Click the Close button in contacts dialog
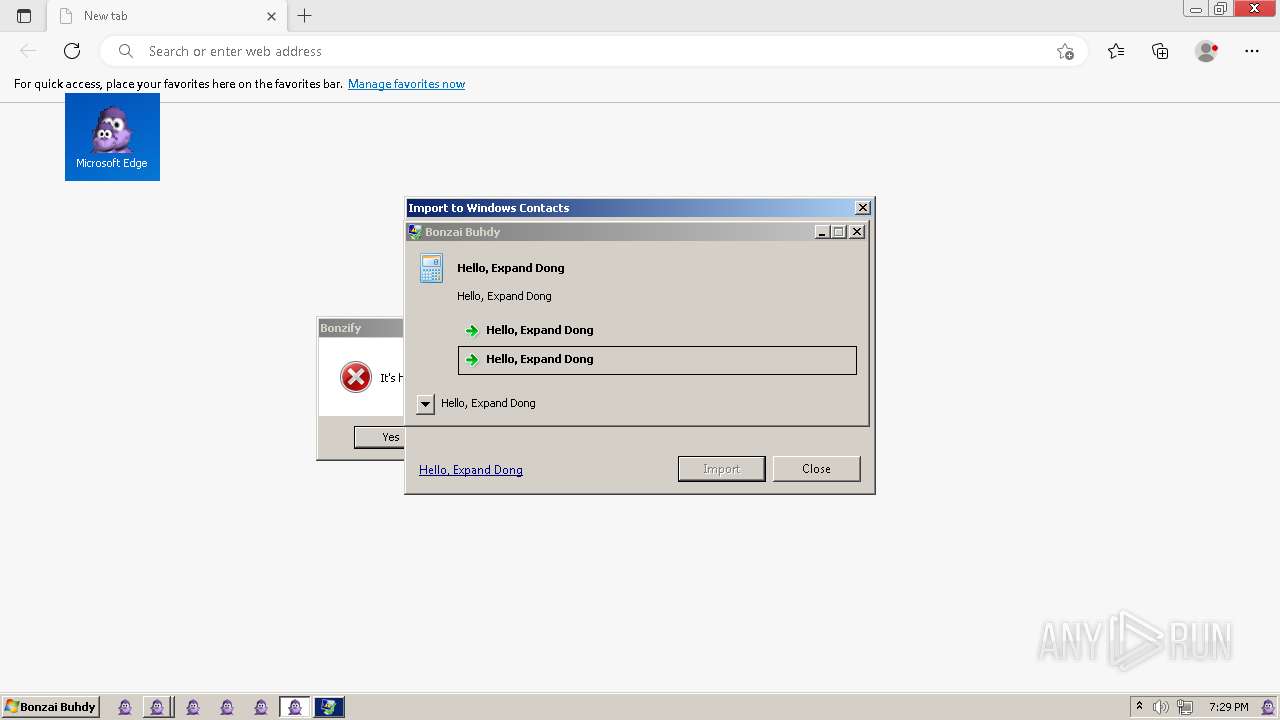The height and width of the screenshot is (720, 1280). 816,469
